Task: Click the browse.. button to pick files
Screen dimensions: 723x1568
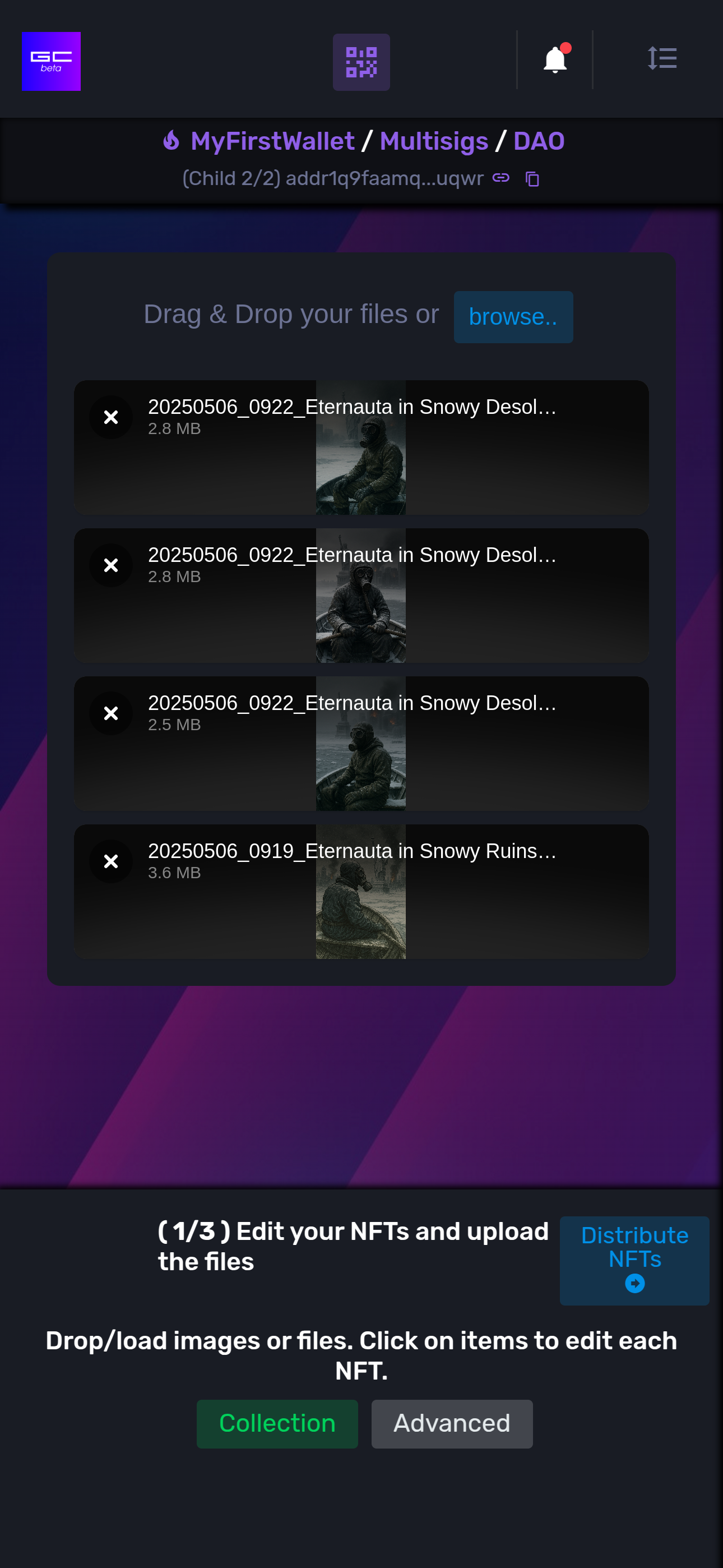Action: [x=513, y=317]
